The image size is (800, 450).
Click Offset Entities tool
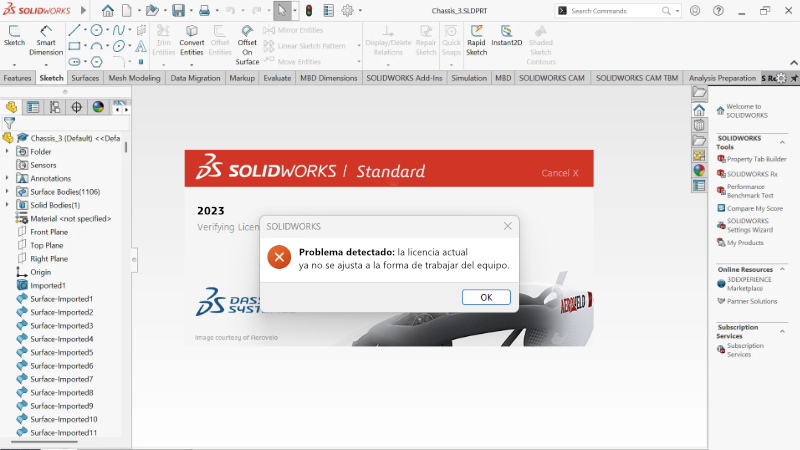tap(220, 40)
